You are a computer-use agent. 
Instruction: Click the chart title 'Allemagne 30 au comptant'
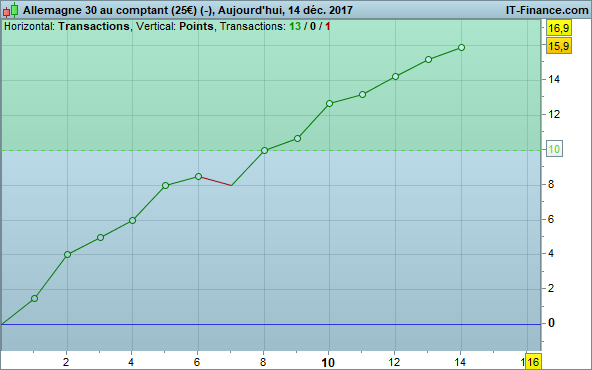click(x=95, y=10)
